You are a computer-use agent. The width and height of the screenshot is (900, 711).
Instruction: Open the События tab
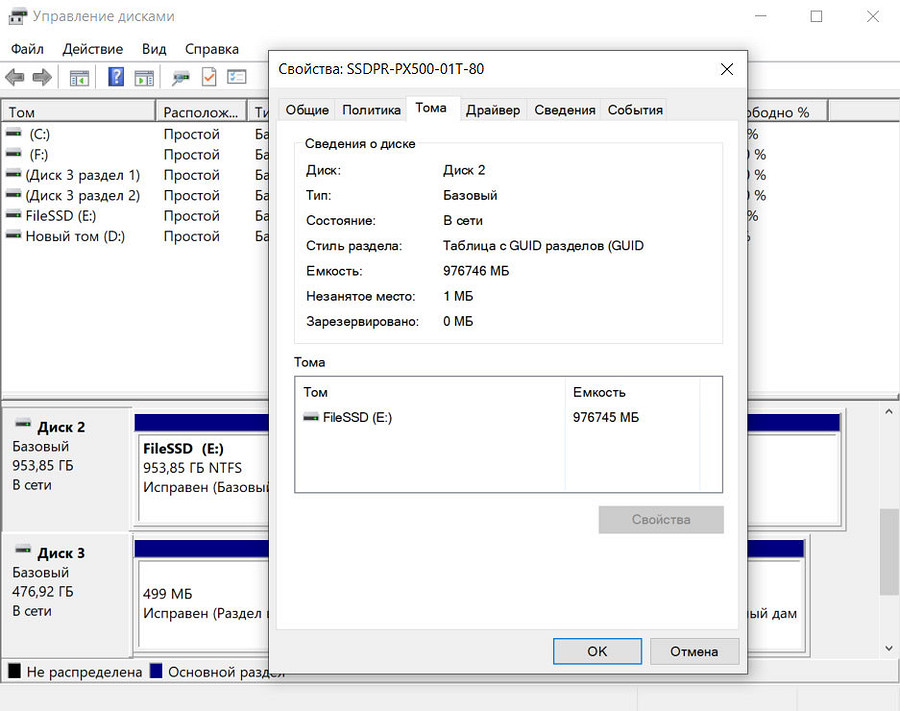[635, 110]
